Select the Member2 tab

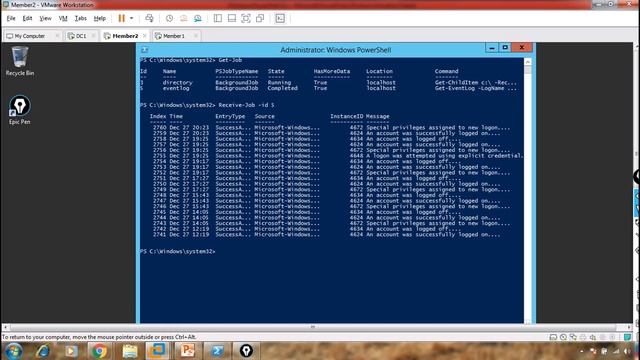124,36
